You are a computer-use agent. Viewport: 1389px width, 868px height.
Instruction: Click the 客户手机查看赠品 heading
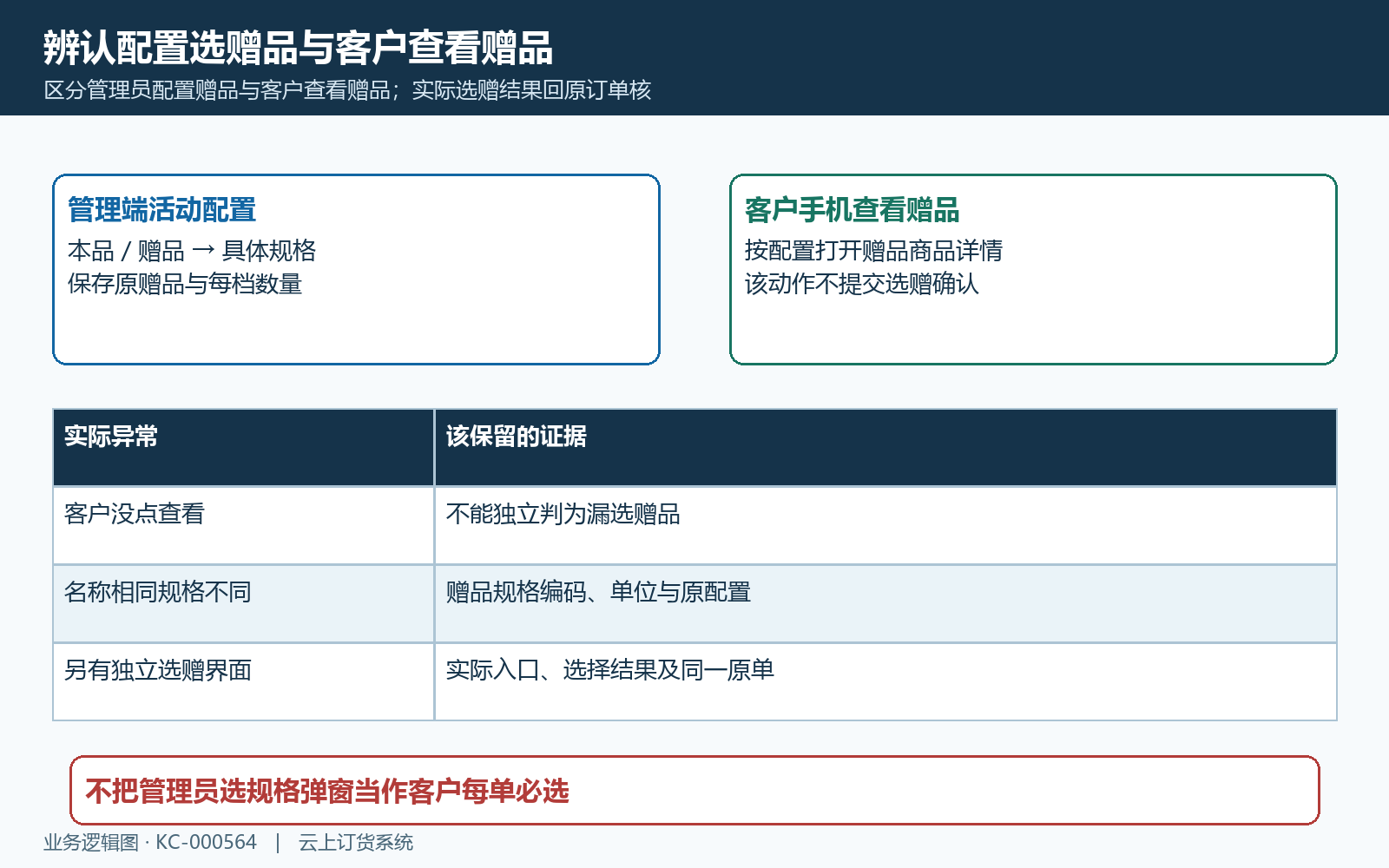pos(852,210)
